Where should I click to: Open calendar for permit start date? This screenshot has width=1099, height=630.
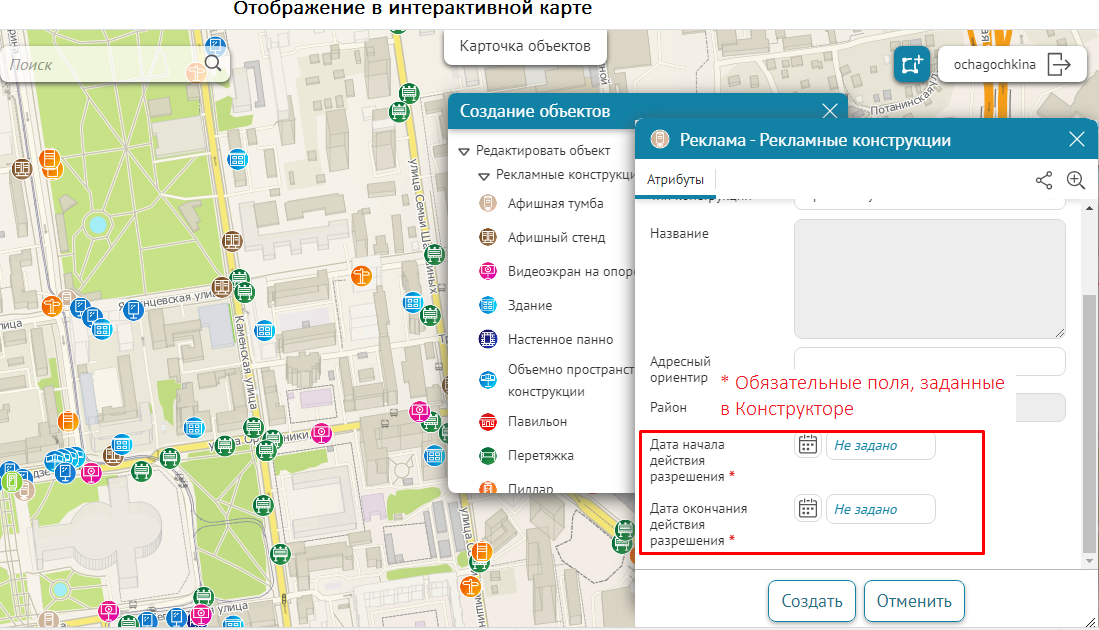click(x=808, y=445)
